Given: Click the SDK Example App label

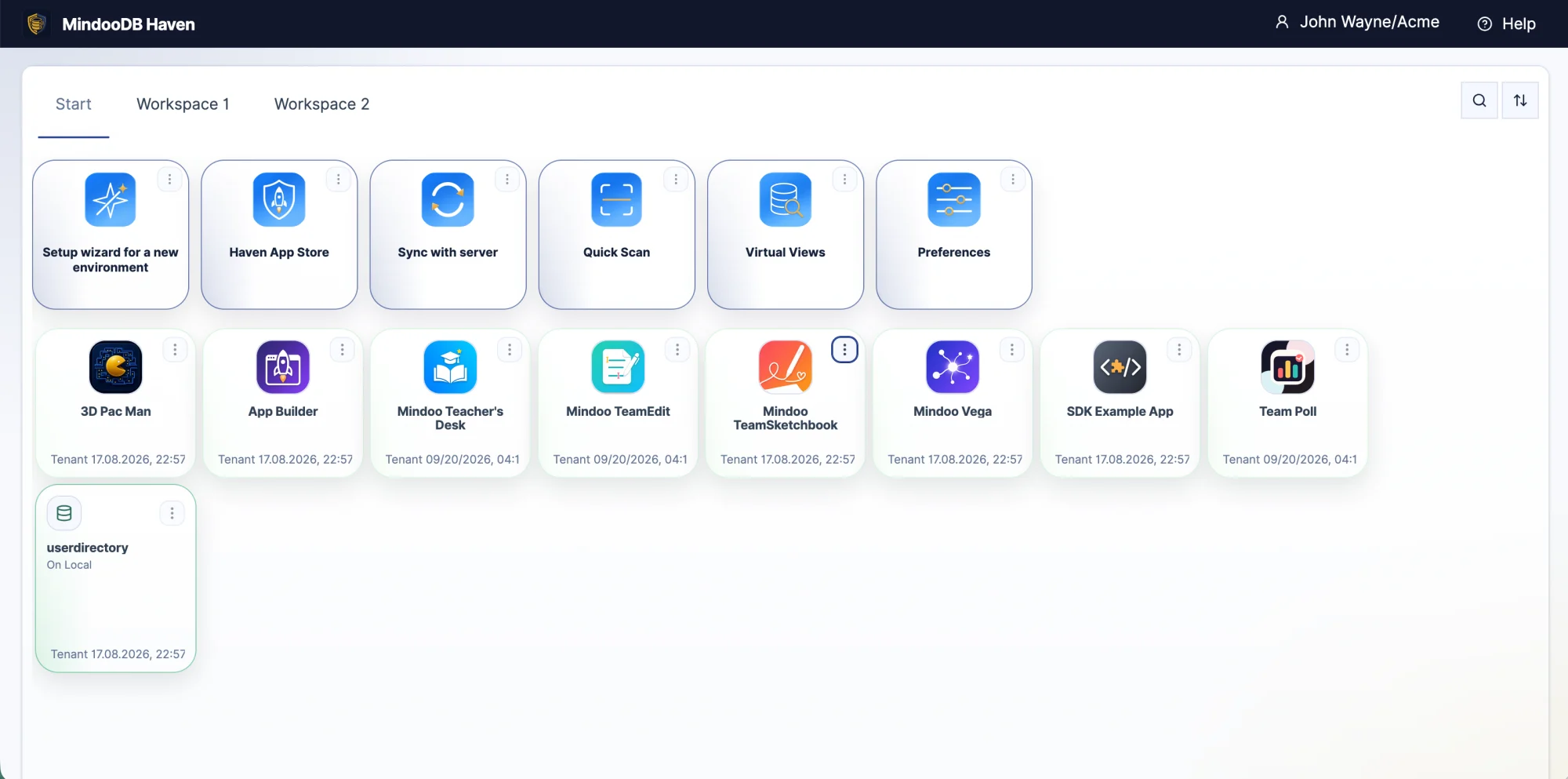Looking at the screenshot, I should point(1120,411).
